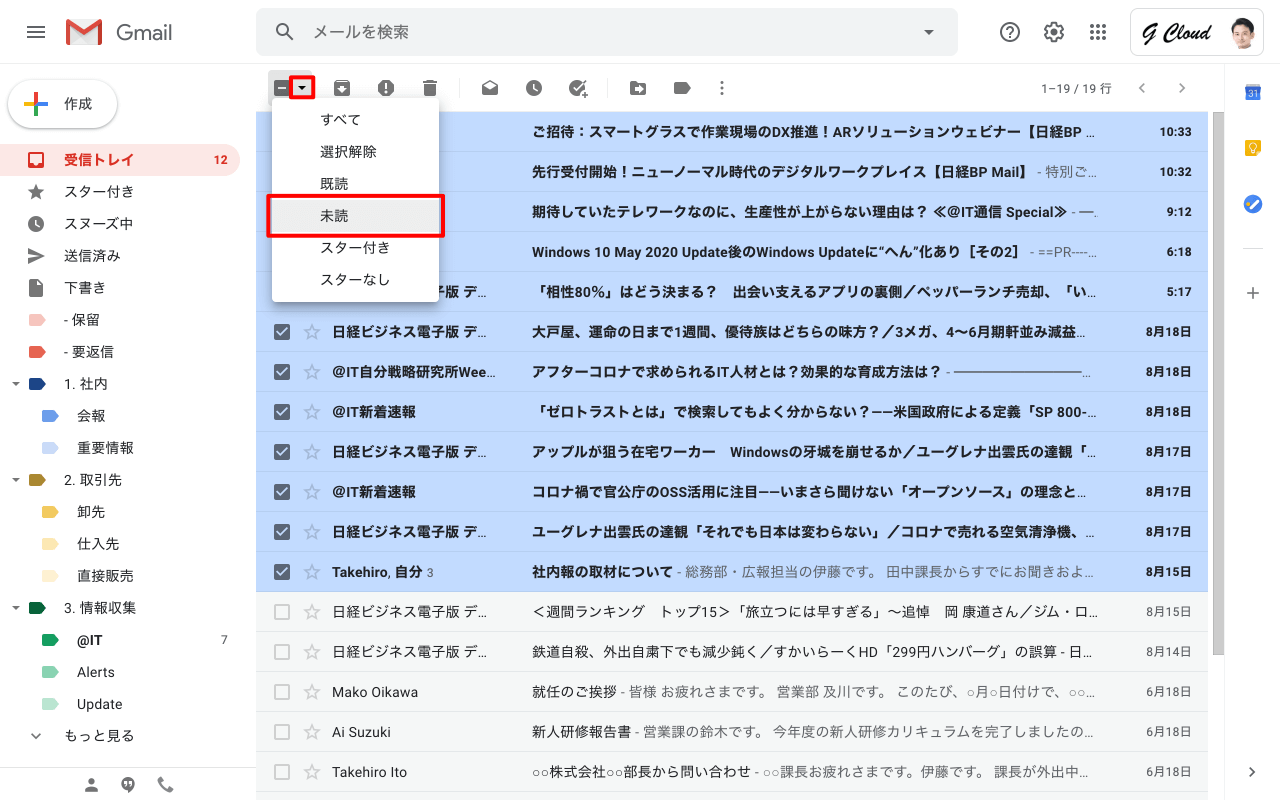This screenshot has width=1280, height=800.
Task: Click the labels tag icon
Action: 682,88
